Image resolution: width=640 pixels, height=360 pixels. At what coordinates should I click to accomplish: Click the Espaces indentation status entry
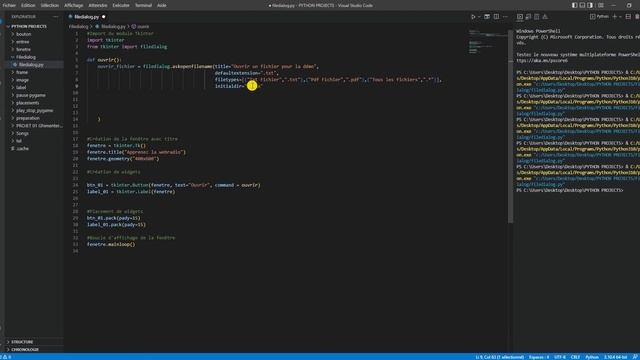tap(539, 357)
